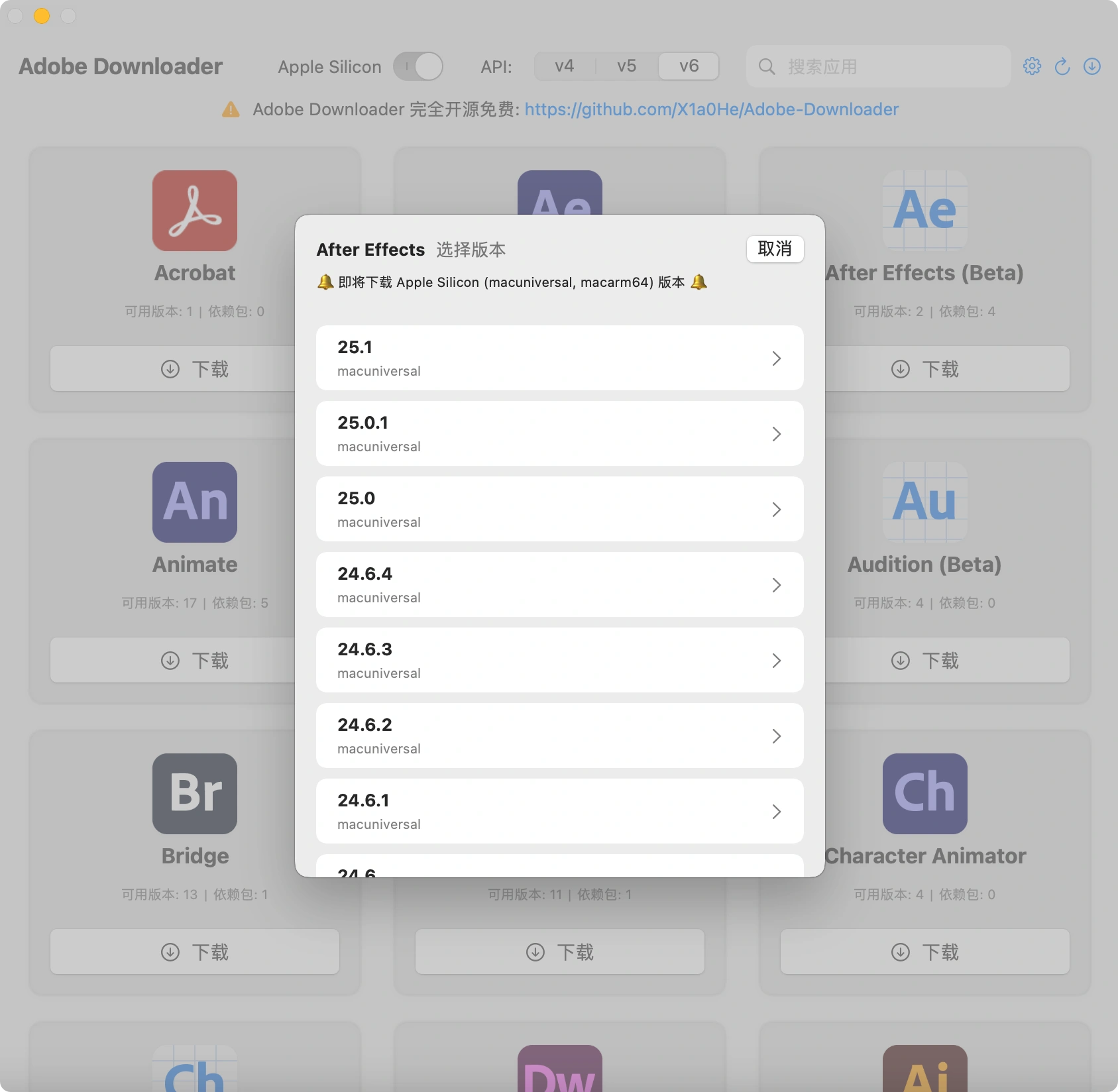
Task: Open download manager circular arrow icon
Action: click(1092, 66)
